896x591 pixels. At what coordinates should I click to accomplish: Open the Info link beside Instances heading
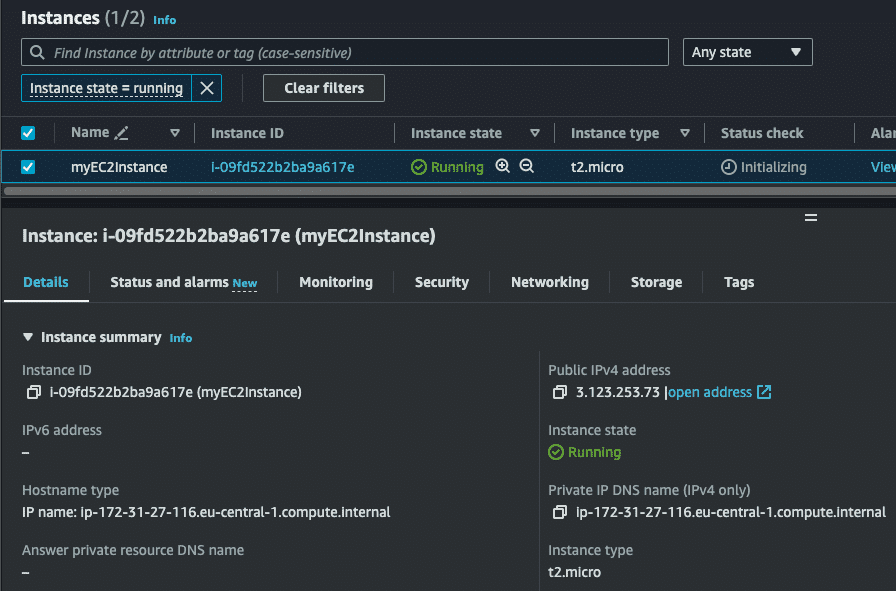click(165, 20)
